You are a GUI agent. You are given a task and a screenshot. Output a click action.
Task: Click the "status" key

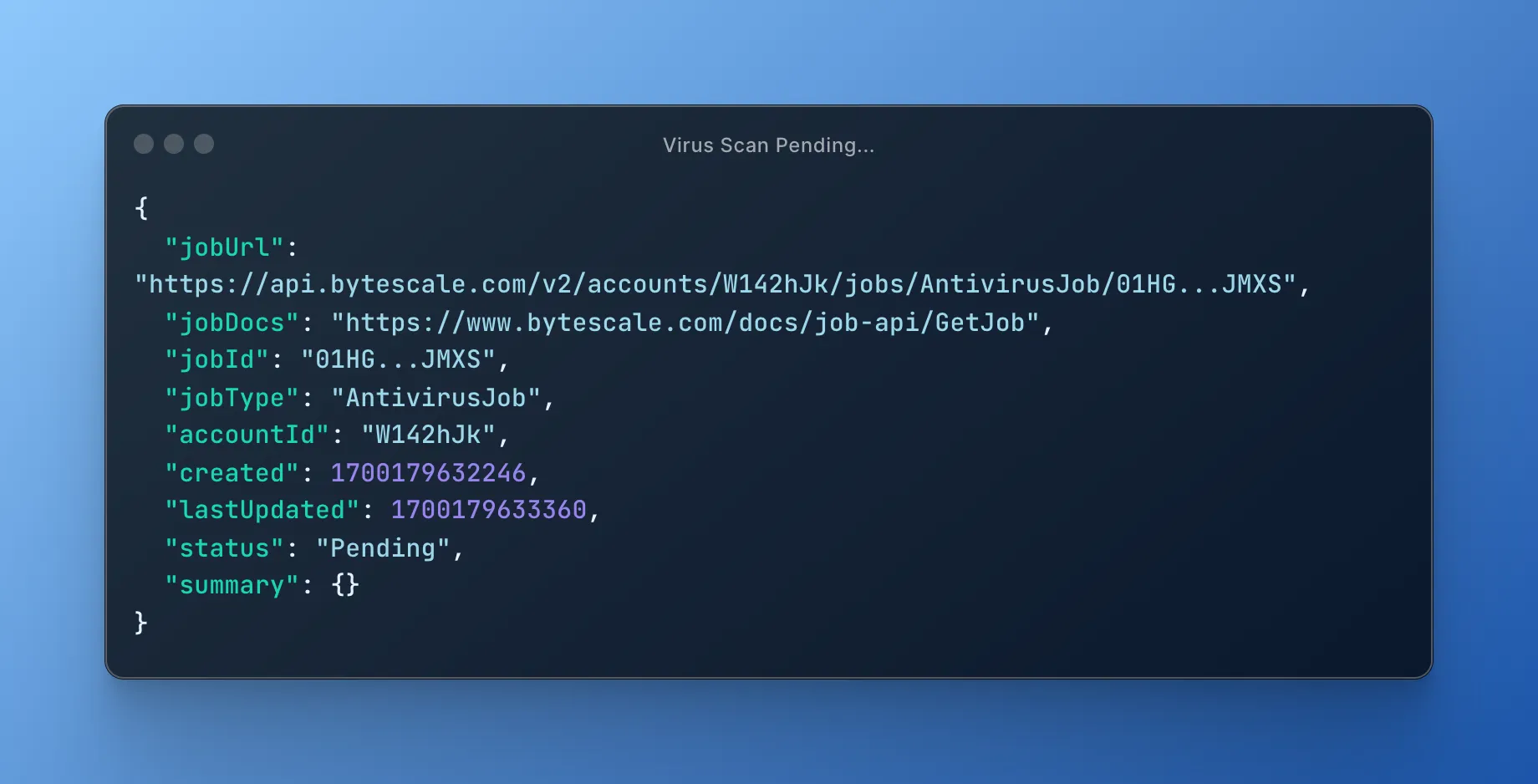click(x=224, y=548)
